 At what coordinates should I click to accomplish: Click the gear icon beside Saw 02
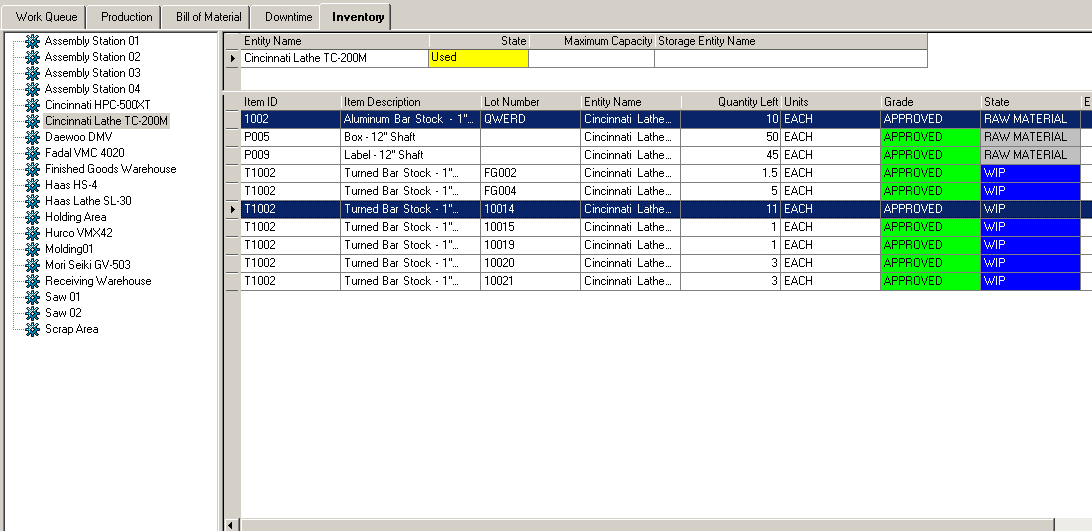[x=32, y=314]
